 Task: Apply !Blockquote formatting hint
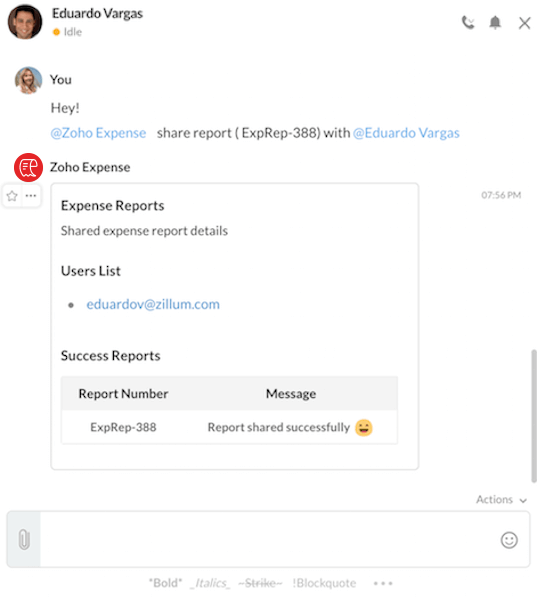click(324, 583)
